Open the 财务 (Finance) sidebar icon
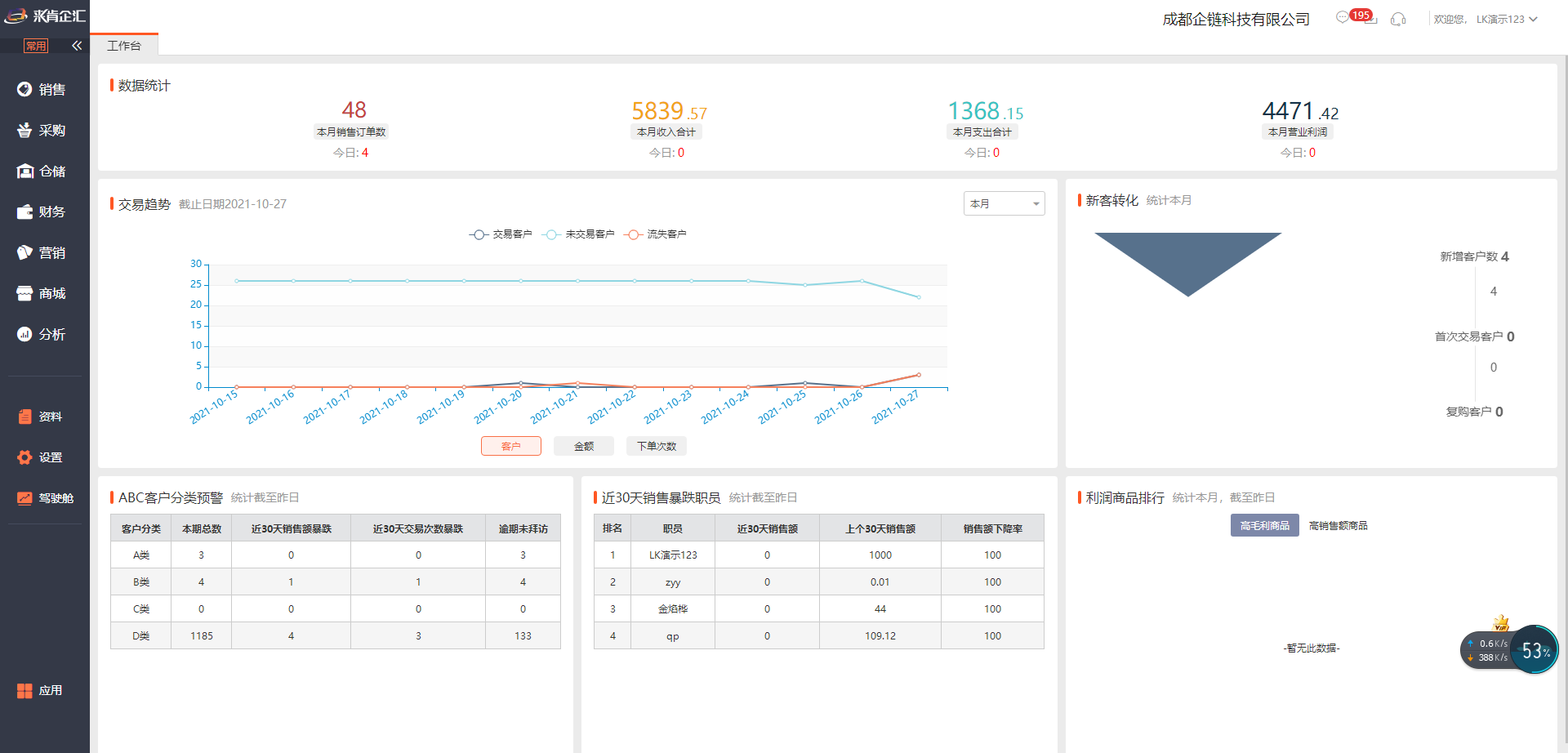This screenshot has height=753, width=1568. (24, 212)
